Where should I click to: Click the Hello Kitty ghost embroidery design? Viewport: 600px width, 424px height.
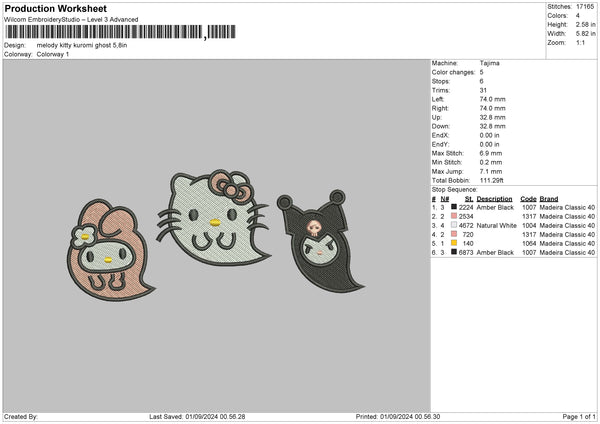(213, 218)
